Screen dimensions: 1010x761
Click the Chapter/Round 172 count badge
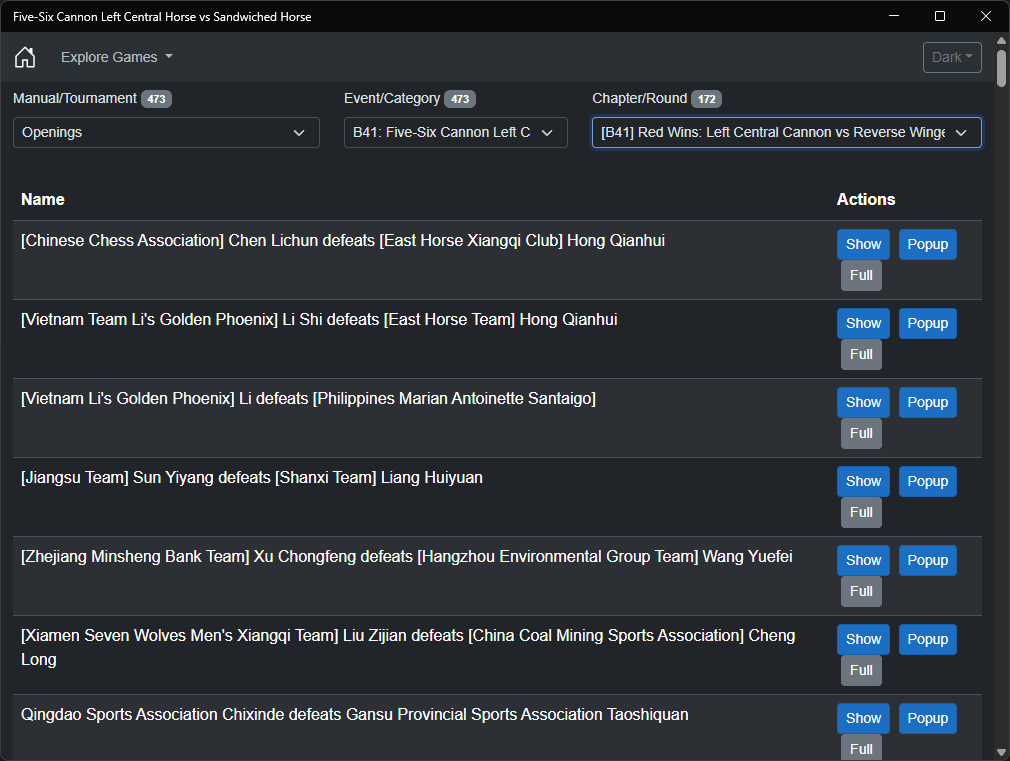(706, 99)
